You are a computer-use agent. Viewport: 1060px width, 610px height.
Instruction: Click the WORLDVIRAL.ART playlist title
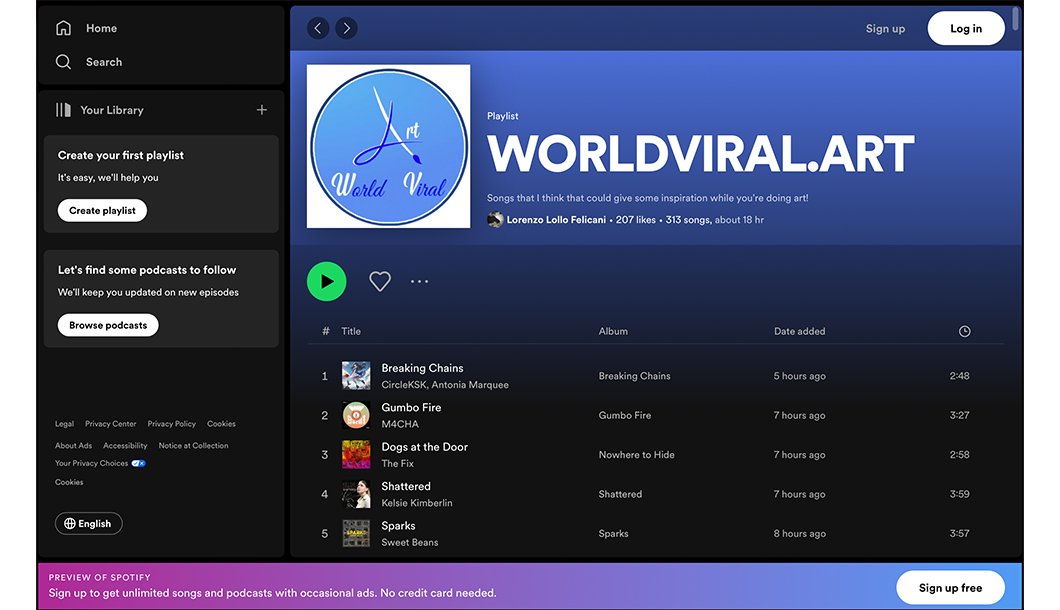700,154
